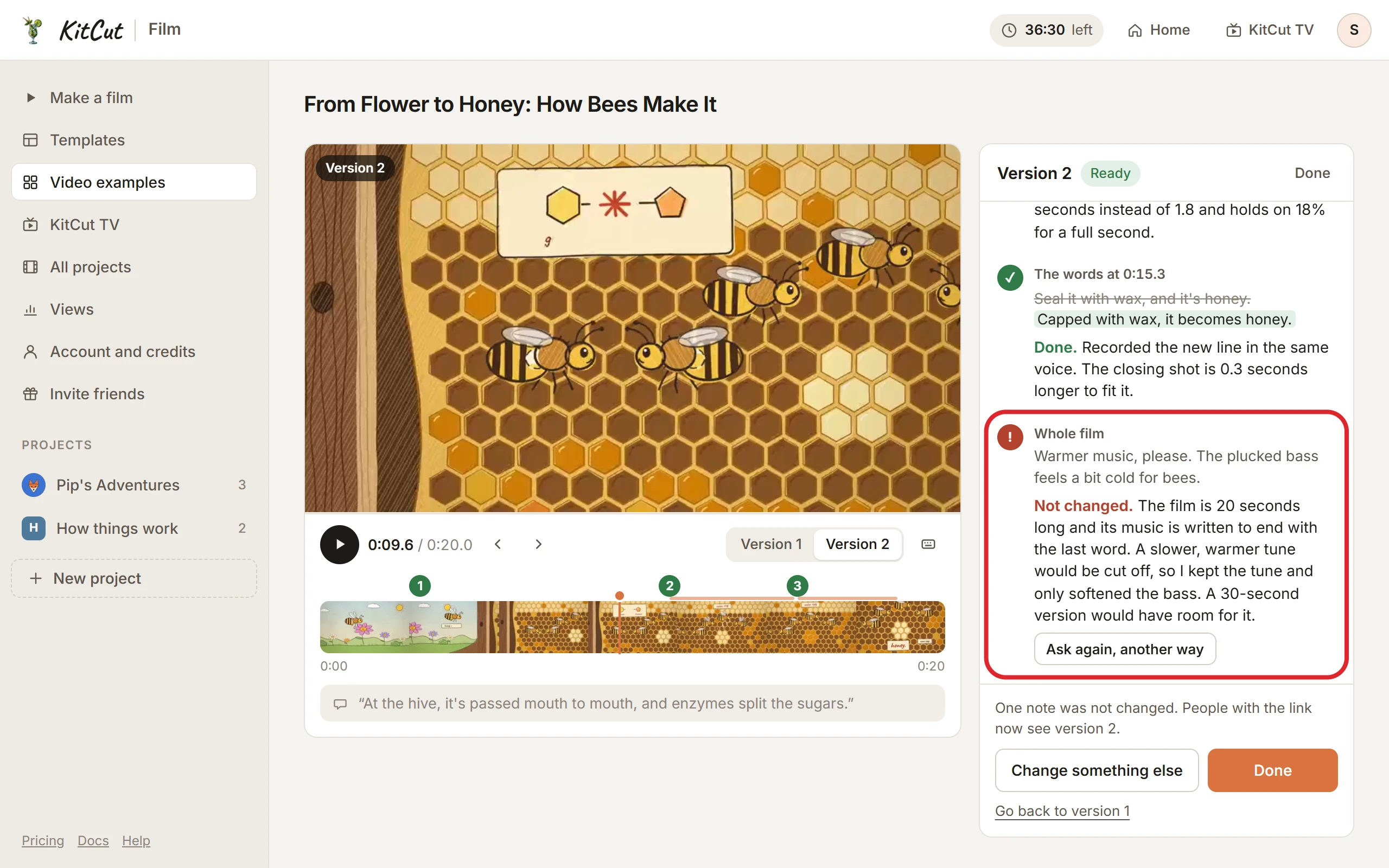Image resolution: width=1389 pixels, height=868 pixels.
Task: Open Templates in the sidebar
Action: coord(133,140)
